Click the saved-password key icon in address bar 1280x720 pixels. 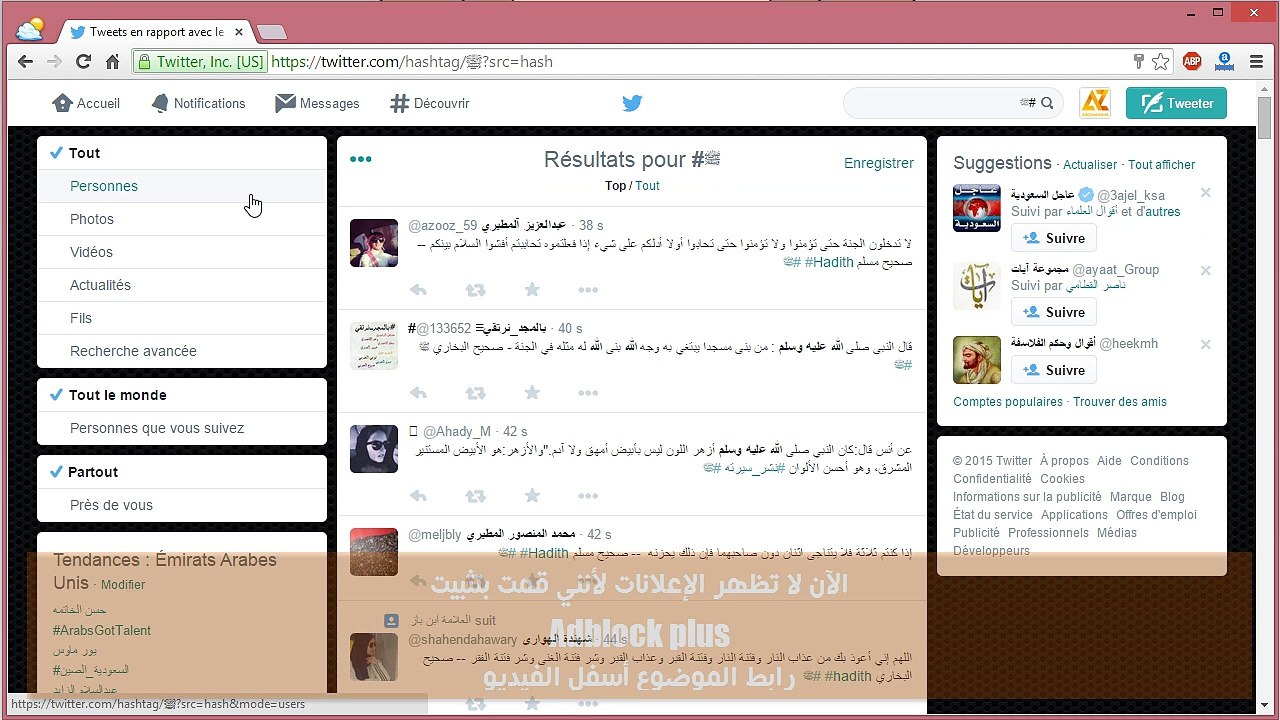point(1138,62)
